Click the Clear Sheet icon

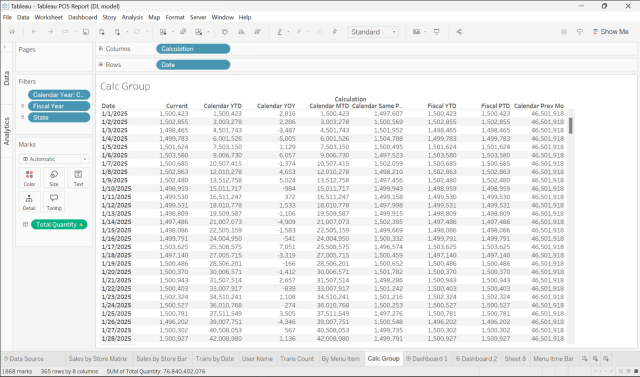(x=199, y=32)
